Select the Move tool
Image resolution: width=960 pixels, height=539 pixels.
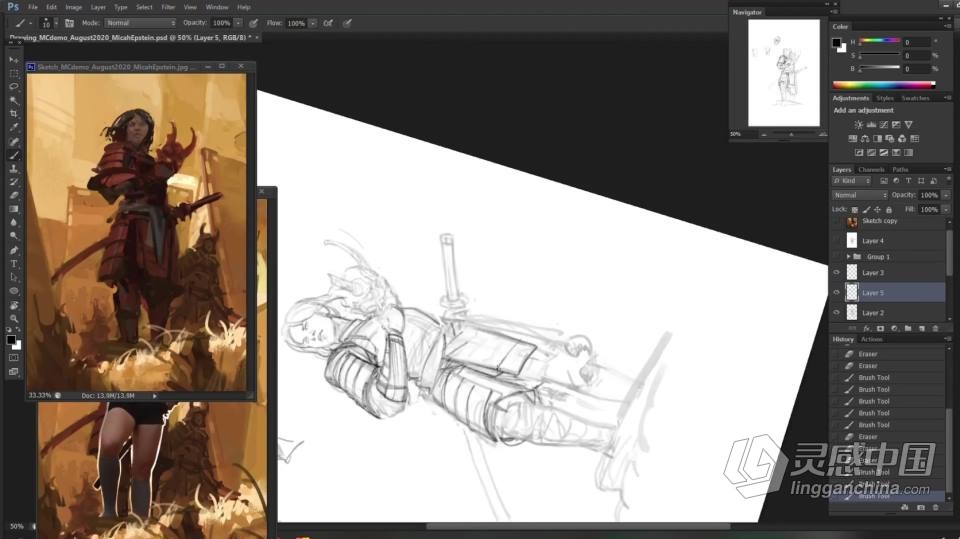coord(13,60)
